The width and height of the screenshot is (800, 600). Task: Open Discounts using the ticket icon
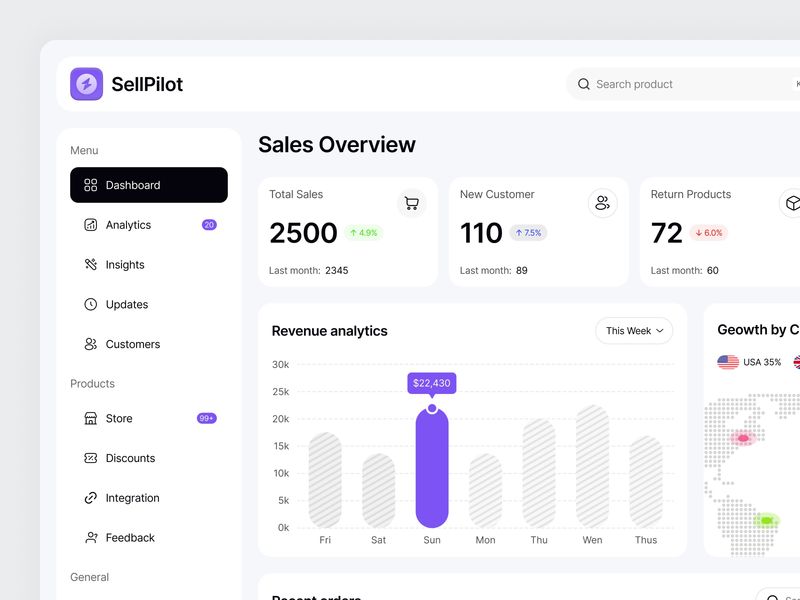[x=89, y=458]
